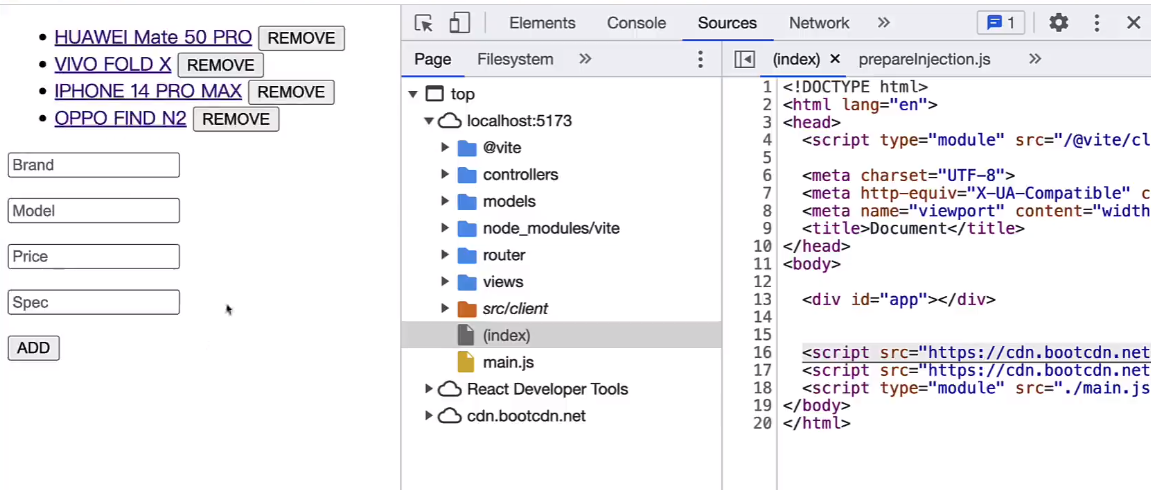Switch to the Console panel tab

[x=636, y=23]
